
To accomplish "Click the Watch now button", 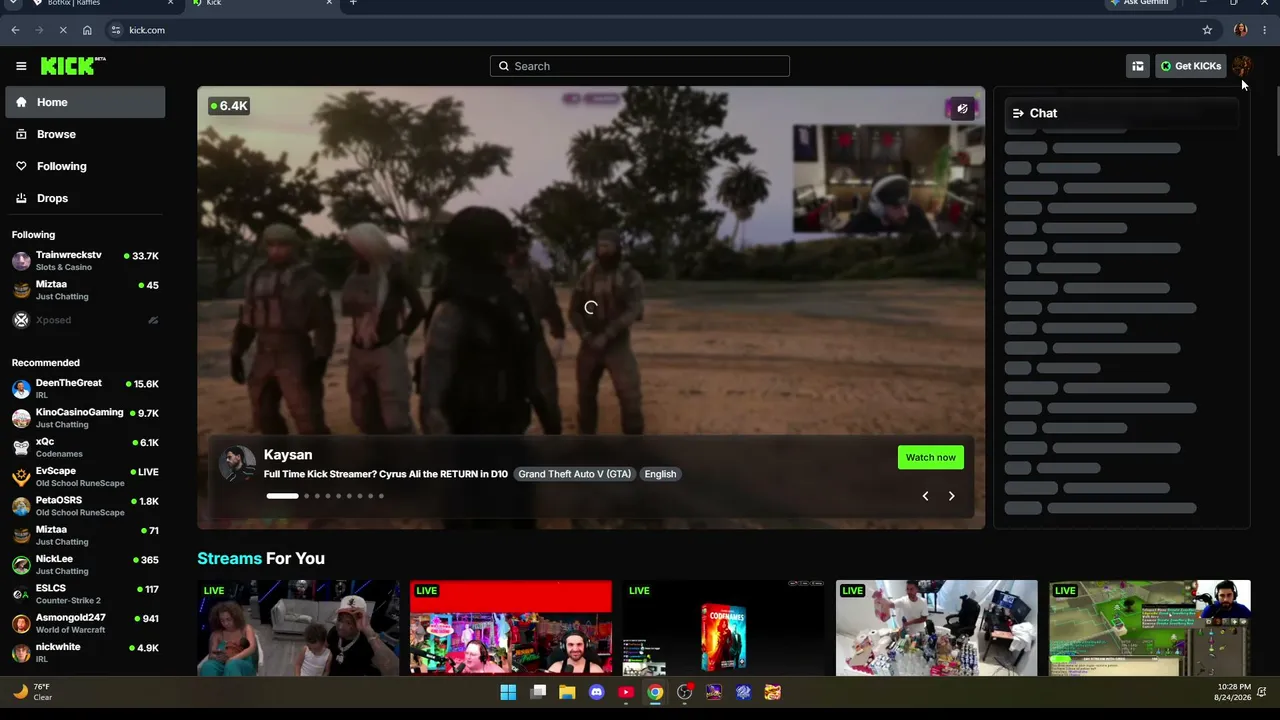I will point(930,457).
